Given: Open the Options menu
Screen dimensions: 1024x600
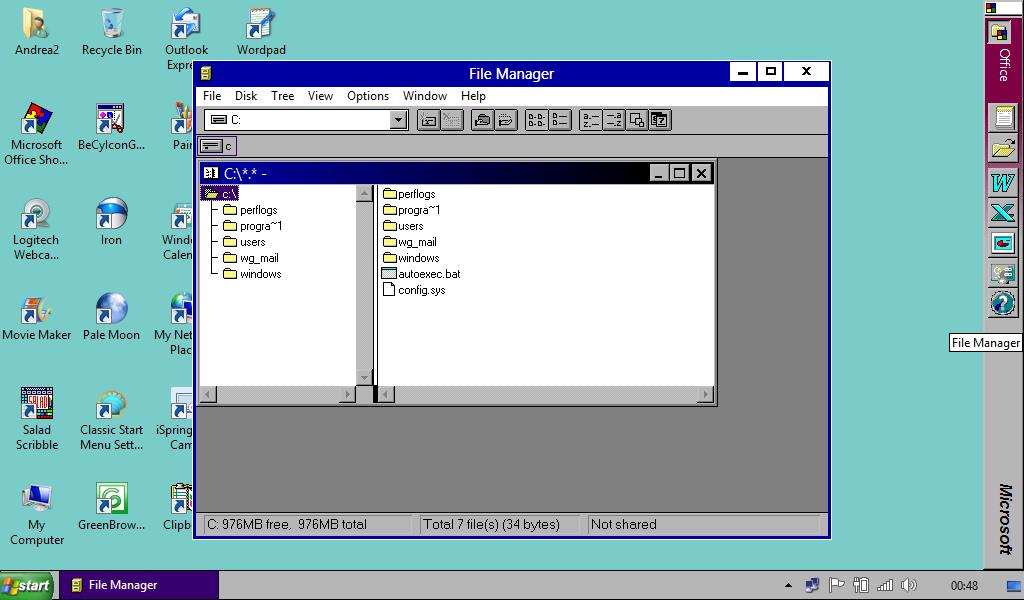Looking at the screenshot, I should pos(368,96).
